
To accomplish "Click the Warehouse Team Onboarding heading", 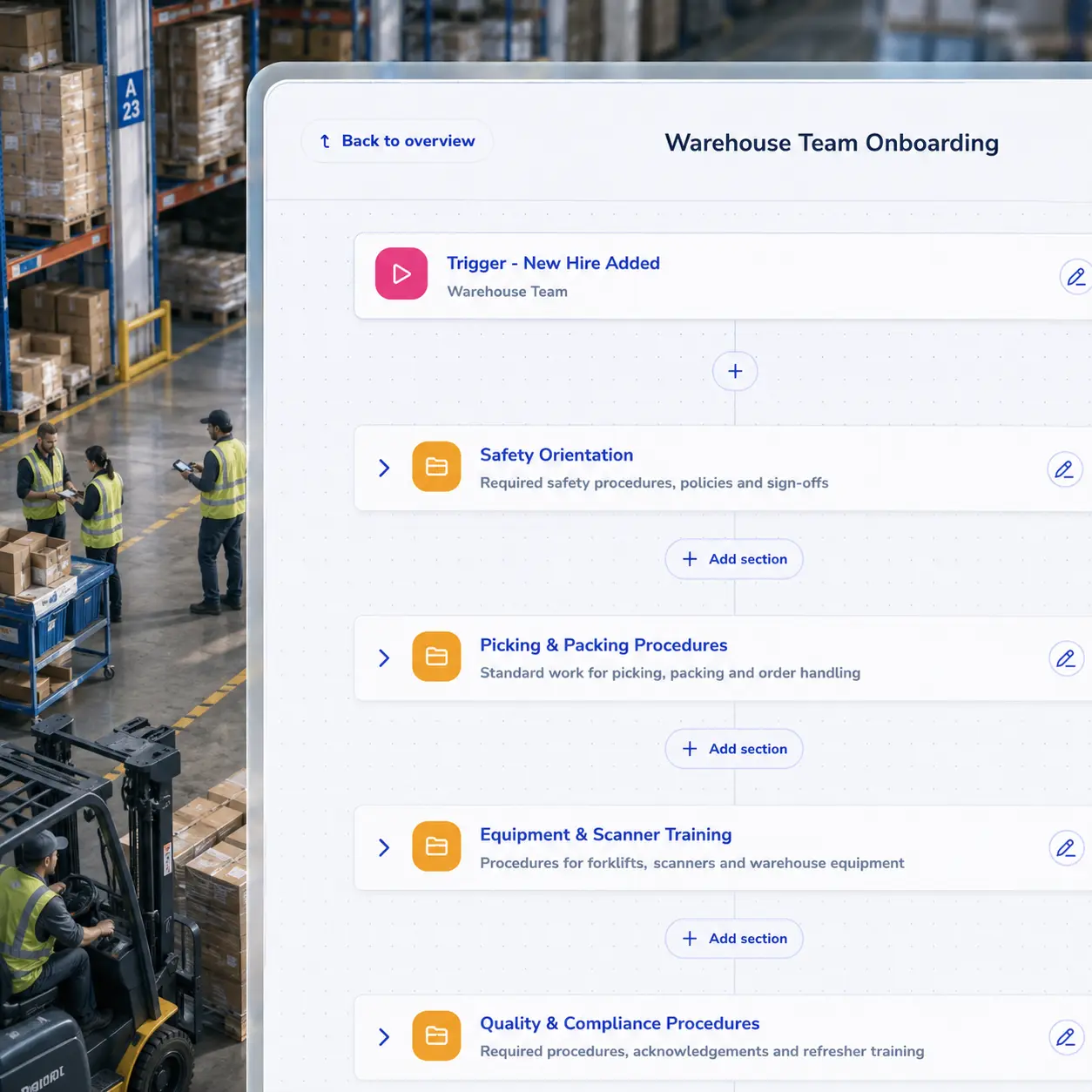I will pos(832,143).
